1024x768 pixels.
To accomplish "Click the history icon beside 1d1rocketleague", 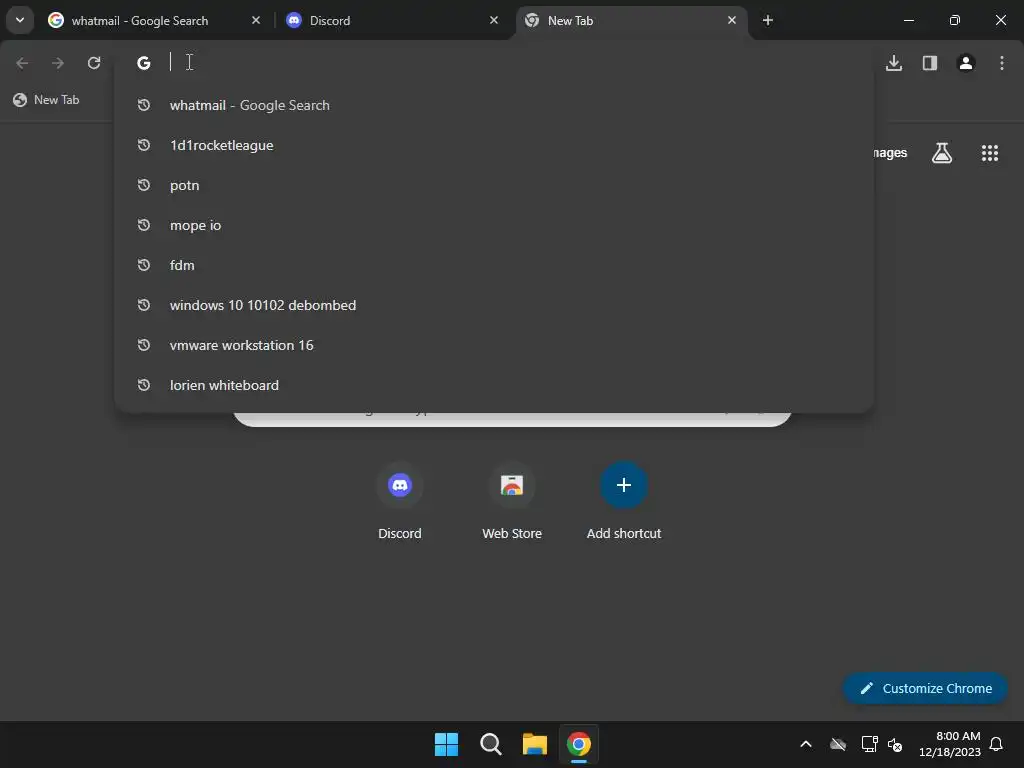I will [x=144, y=145].
